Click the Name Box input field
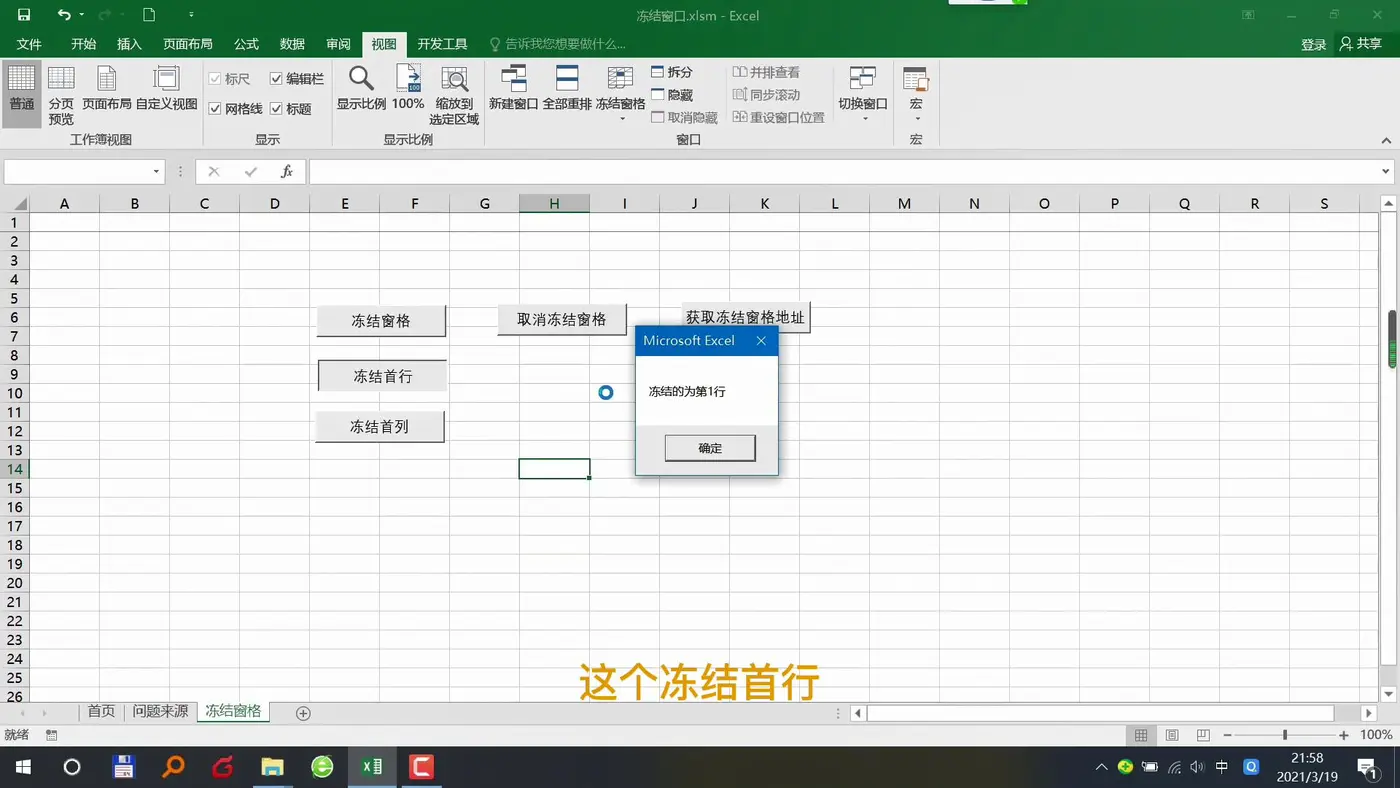1400x788 pixels. (76, 172)
